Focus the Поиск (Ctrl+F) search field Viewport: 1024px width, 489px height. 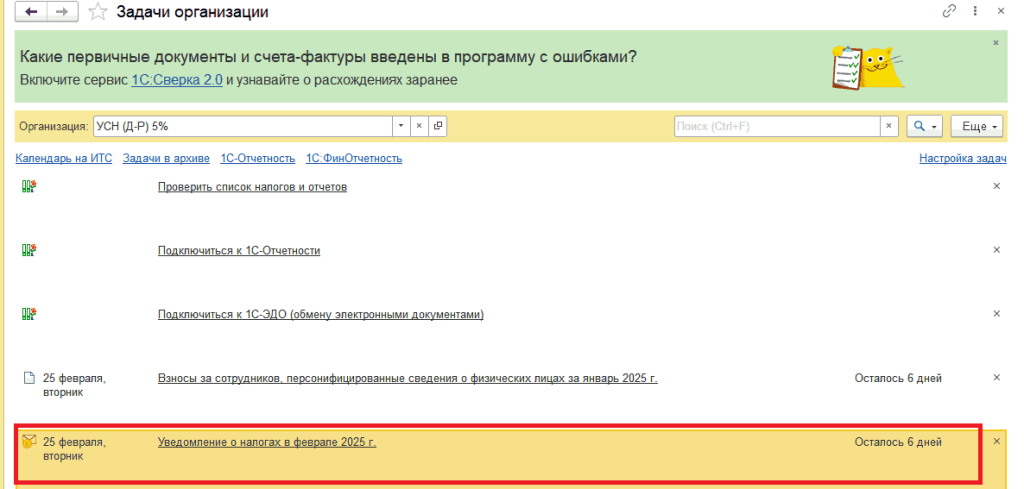click(x=777, y=126)
